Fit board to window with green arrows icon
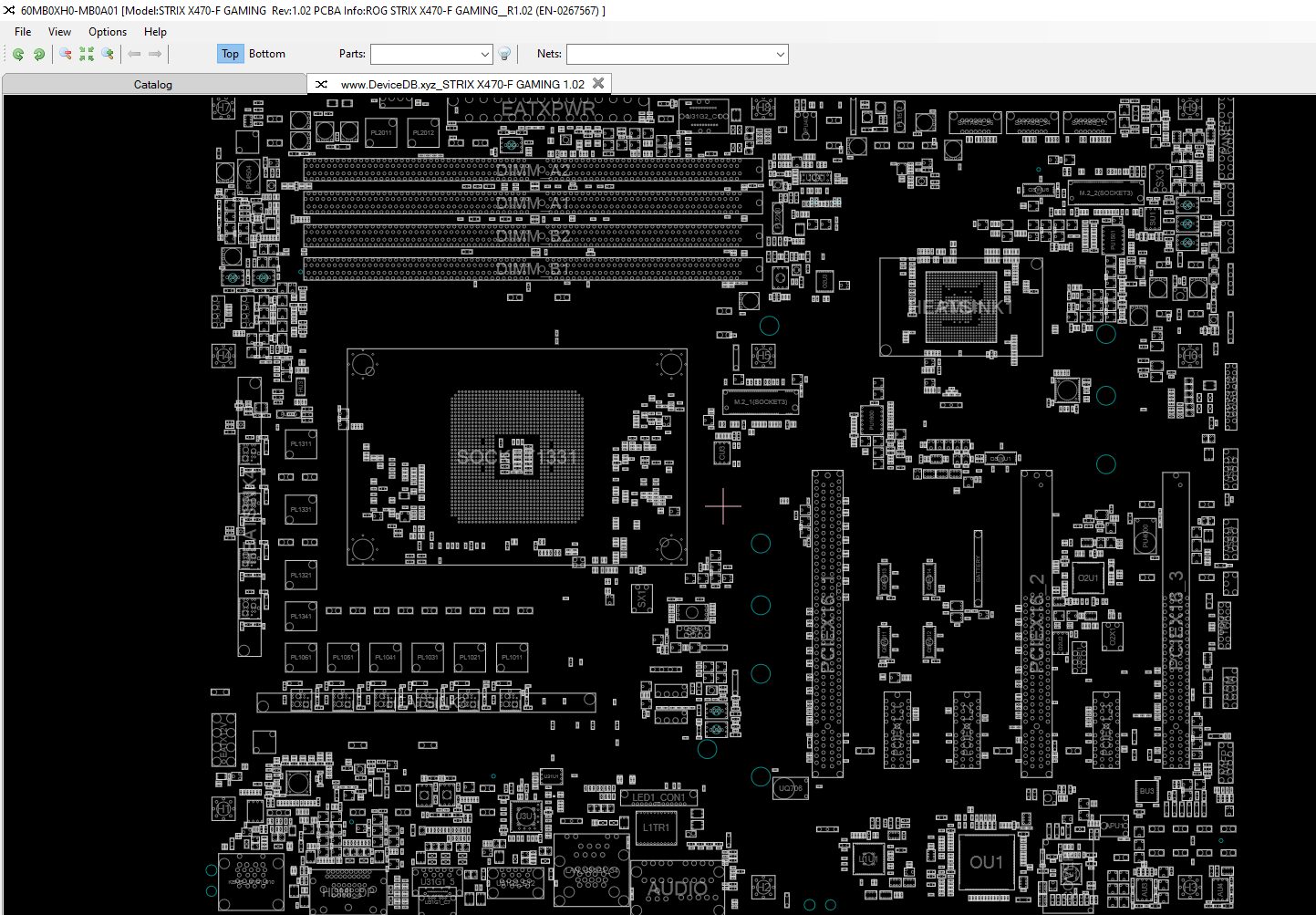Viewport: 1316px width, 915px height. pyautogui.click(x=87, y=55)
